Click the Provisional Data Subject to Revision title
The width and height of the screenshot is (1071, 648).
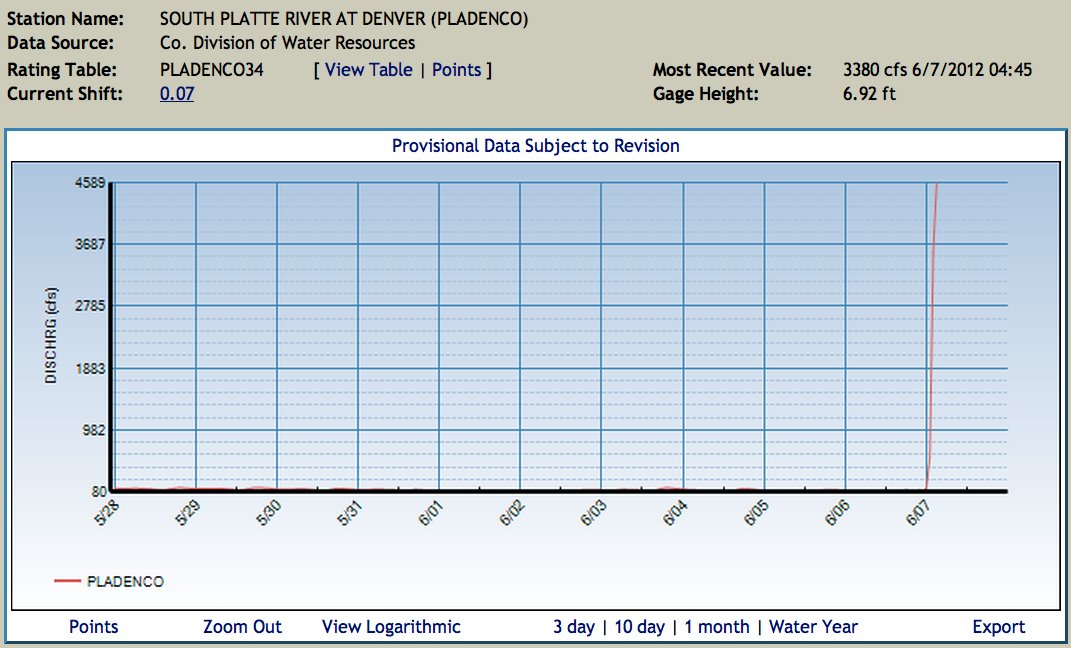(x=535, y=146)
